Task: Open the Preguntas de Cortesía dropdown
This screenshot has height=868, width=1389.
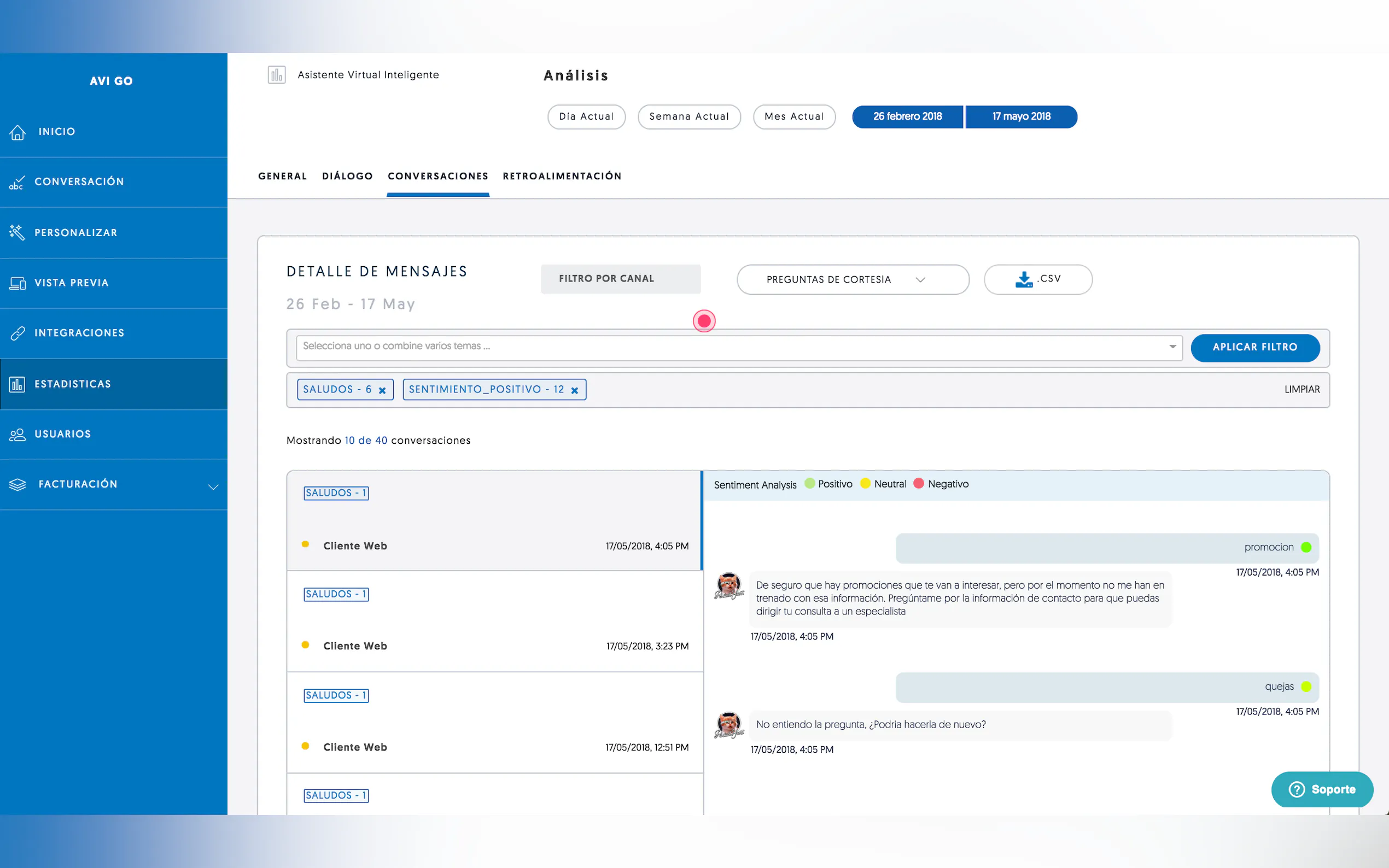Action: [853, 279]
